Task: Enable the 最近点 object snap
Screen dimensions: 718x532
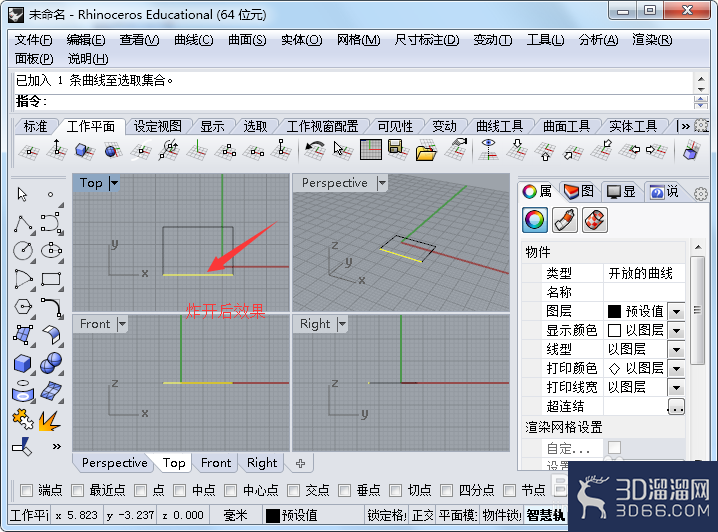Action: 77,490
